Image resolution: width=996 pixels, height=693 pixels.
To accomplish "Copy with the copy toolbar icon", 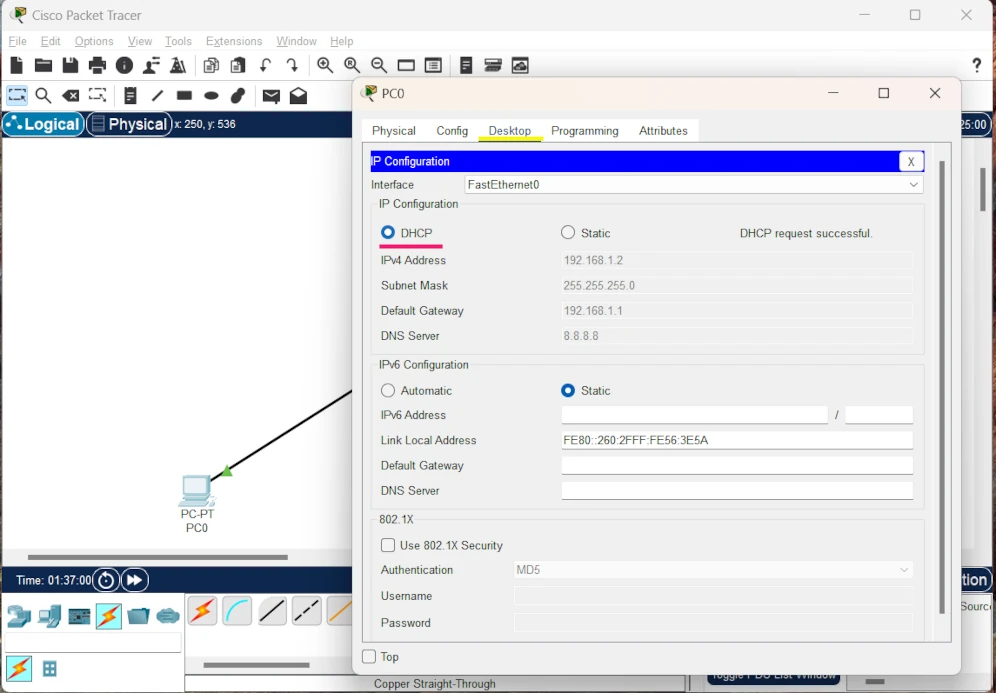I will 211,65.
